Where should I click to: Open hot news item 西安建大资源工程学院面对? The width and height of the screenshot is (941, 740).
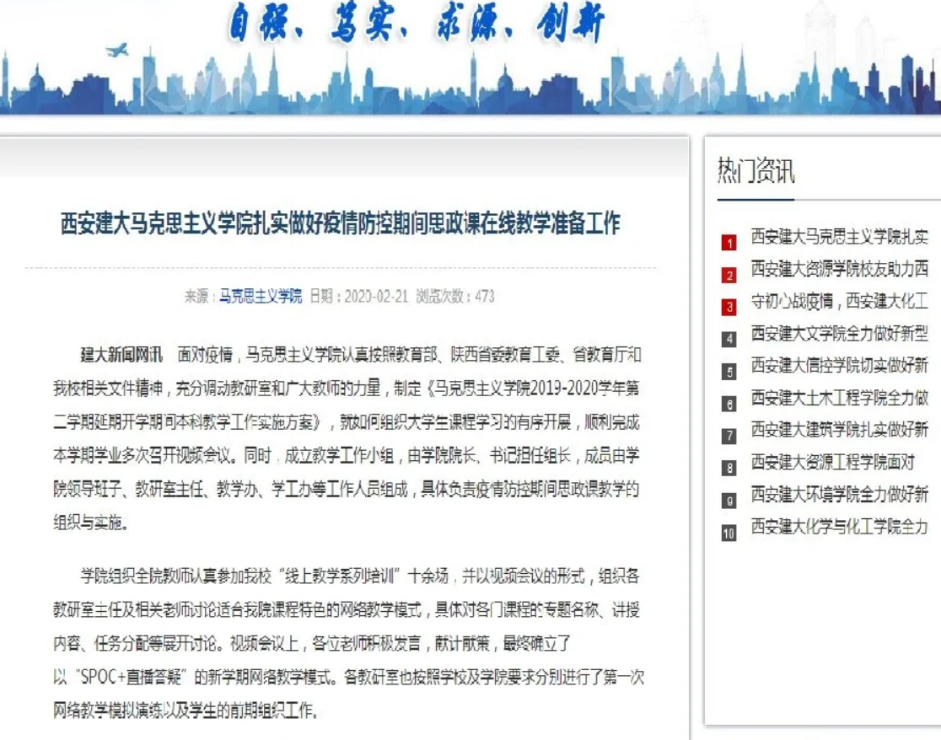[x=832, y=462]
